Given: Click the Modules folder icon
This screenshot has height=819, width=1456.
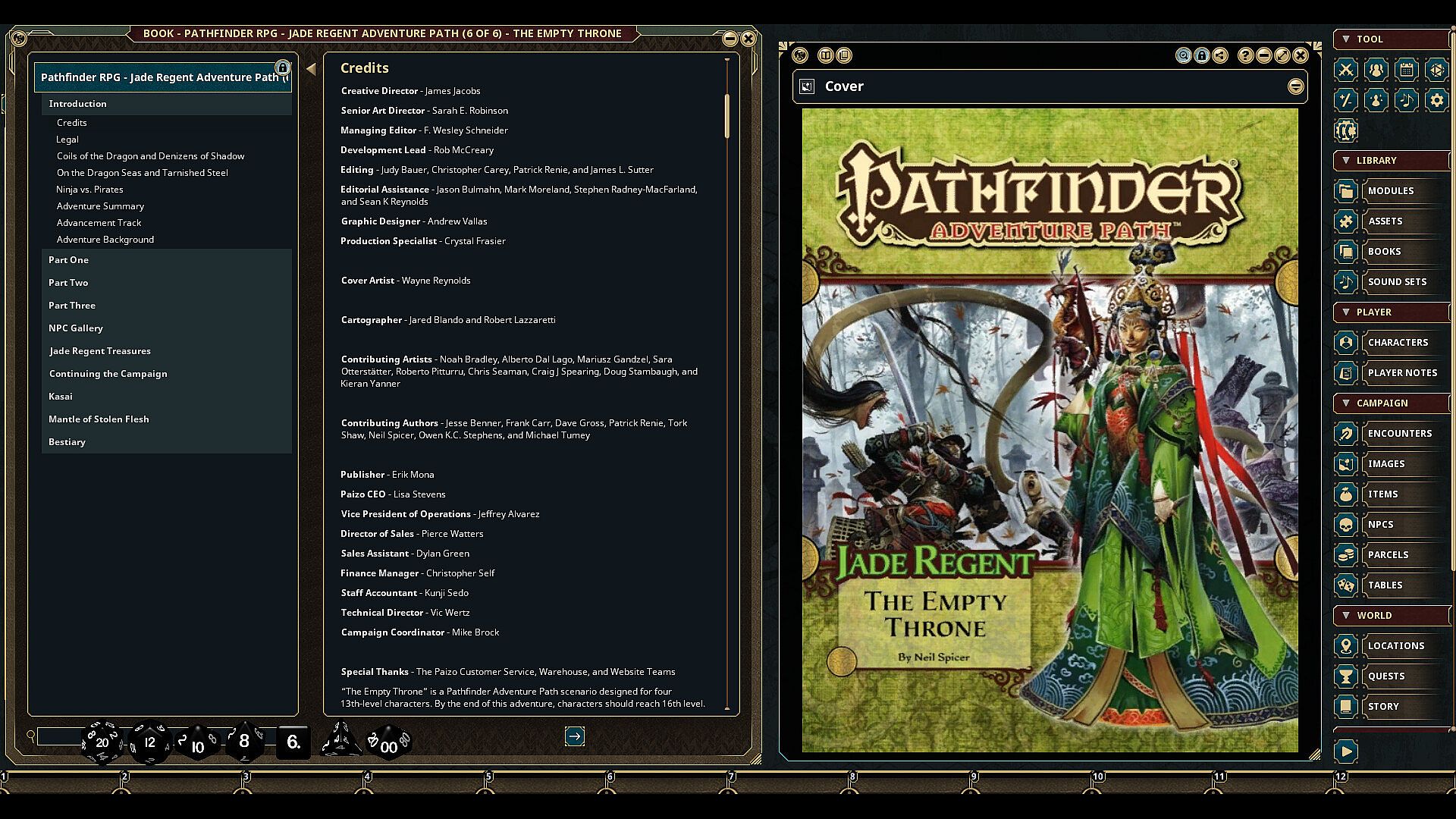Looking at the screenshot, I should 1346,191.
